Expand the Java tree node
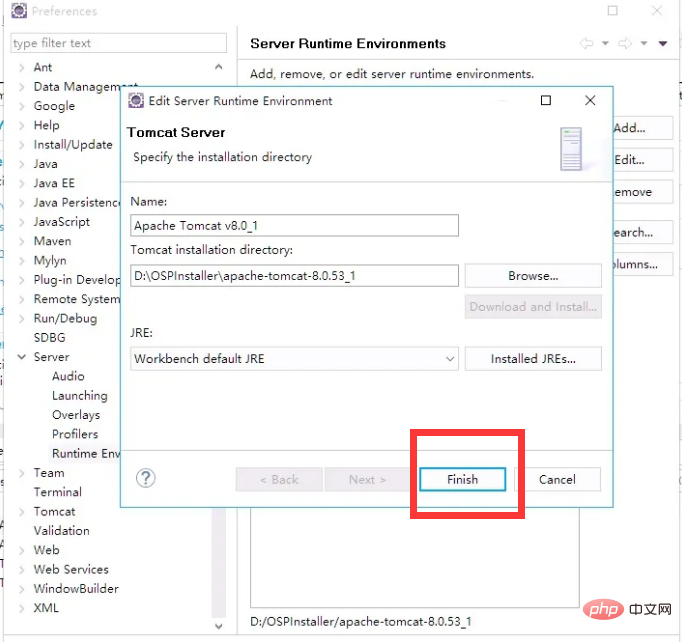 tap(22, 164)
